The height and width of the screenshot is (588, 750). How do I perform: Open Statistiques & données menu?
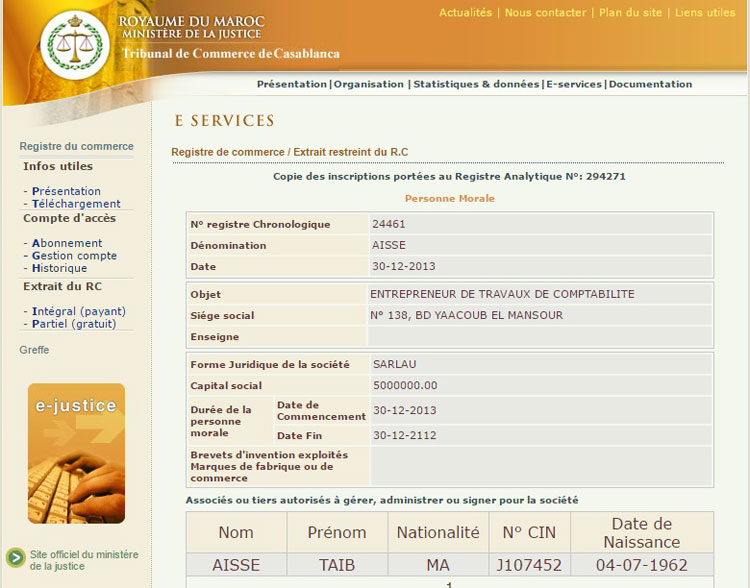pyautogui.click(x=476, y=84)
